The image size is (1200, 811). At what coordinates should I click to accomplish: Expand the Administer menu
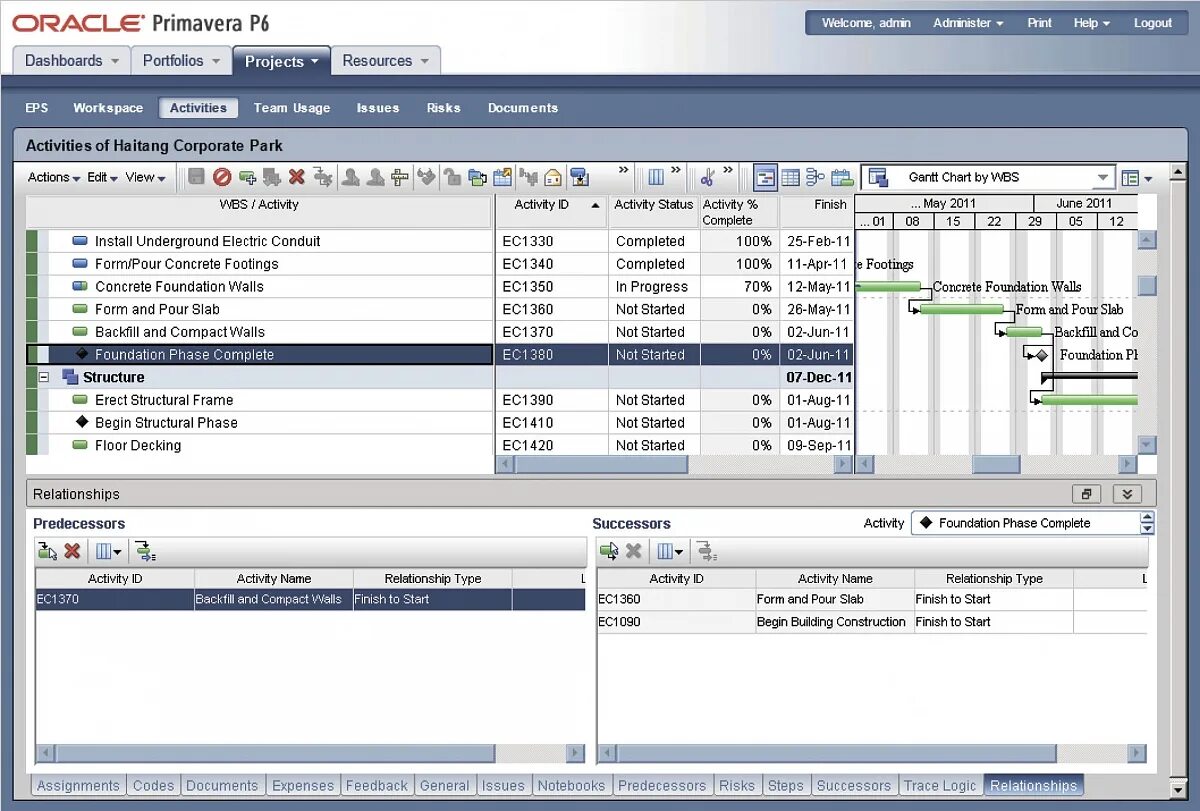(968, 23)
